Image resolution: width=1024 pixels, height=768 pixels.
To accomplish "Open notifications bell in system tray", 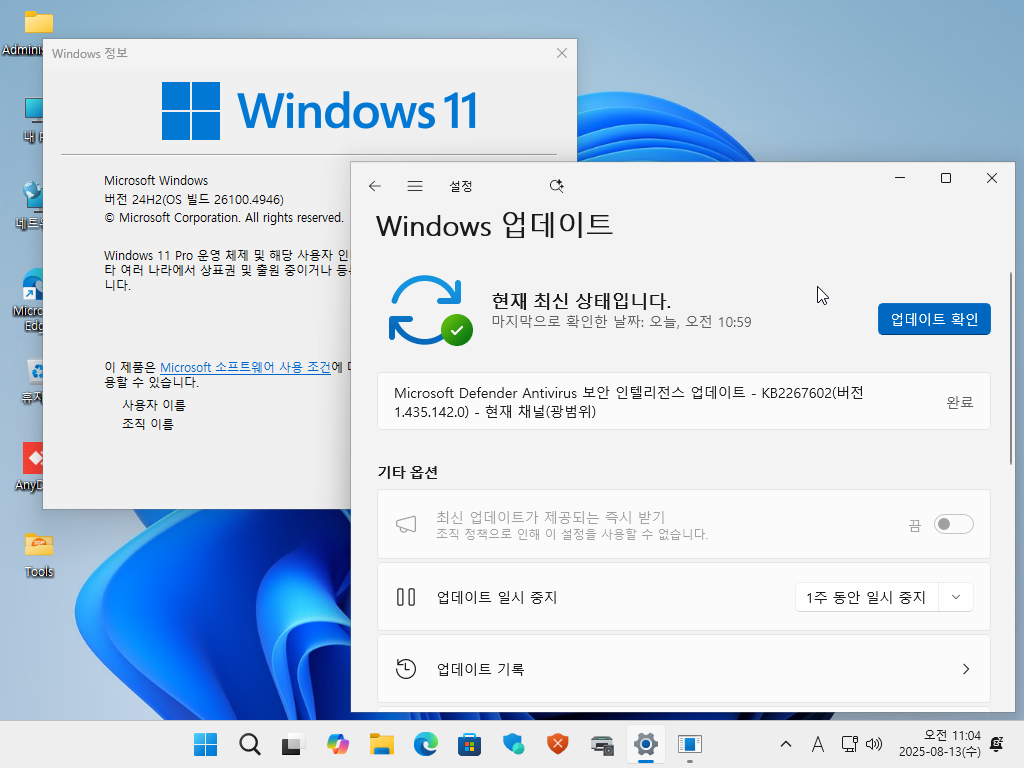I will (997, 744).
